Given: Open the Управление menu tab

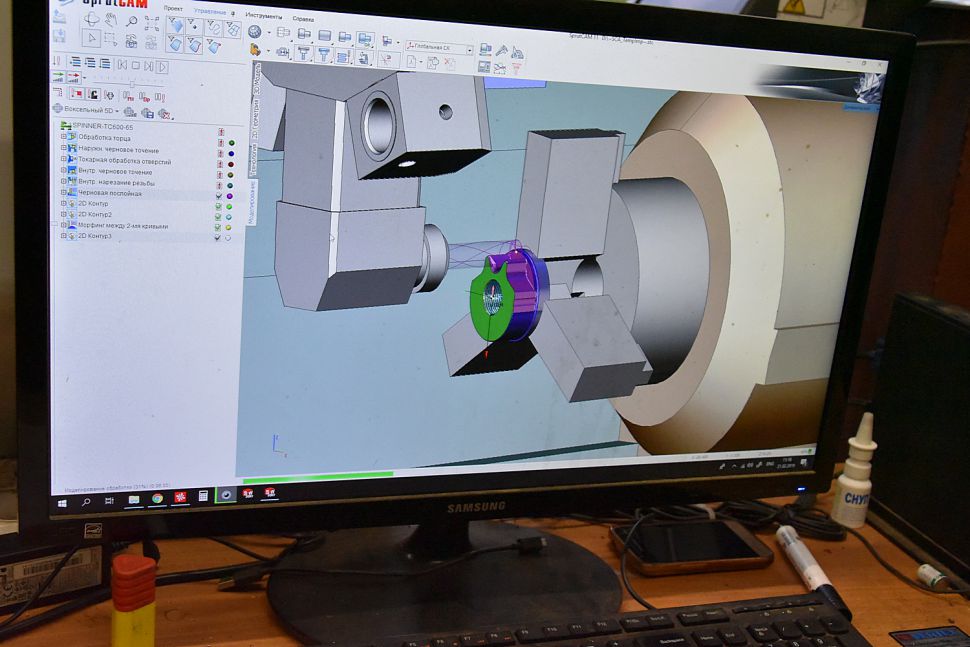Looking at the screenshot, I should (210, 11).
